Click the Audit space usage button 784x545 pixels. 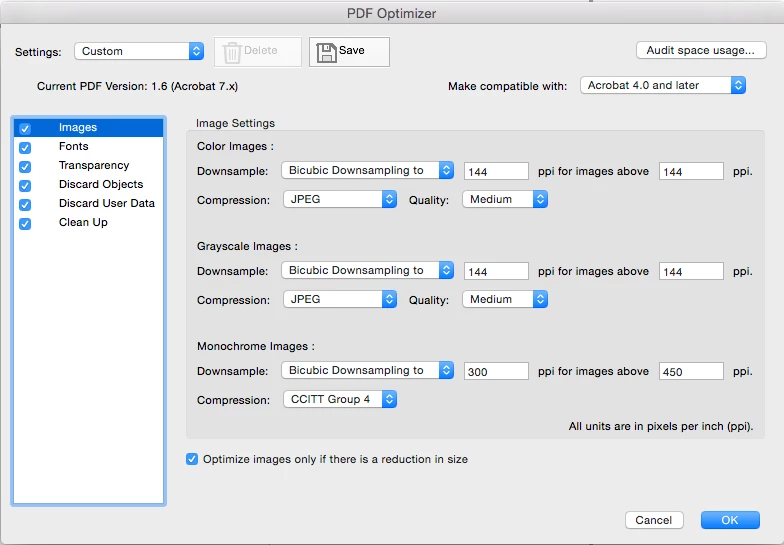(x=701, y=50)
